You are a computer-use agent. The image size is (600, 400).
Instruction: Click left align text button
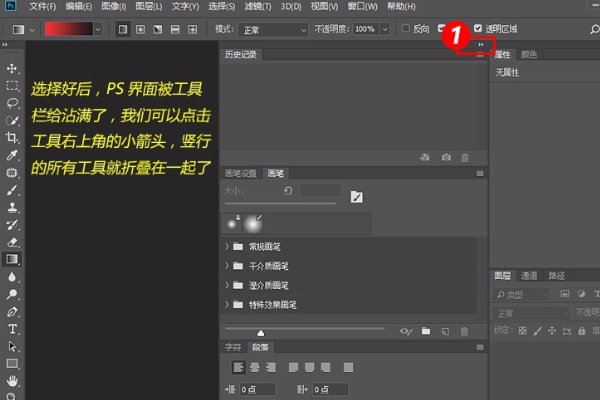click(x=238, y=367)
